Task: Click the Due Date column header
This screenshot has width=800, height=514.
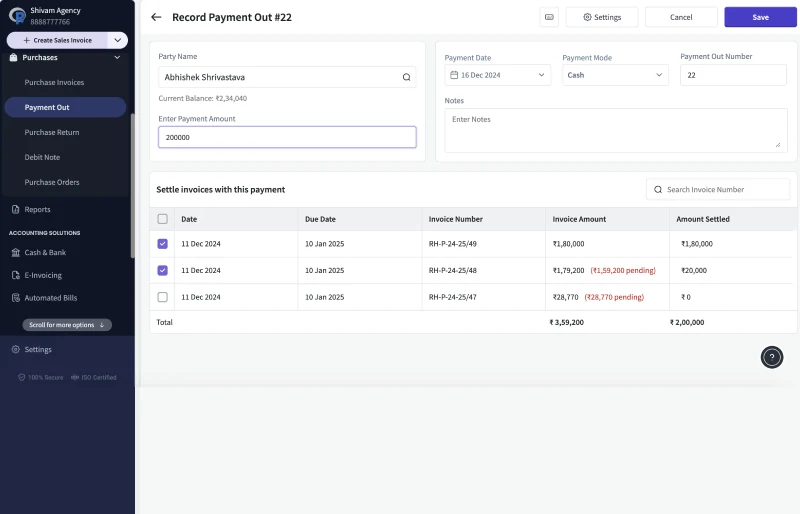Action: click(x=320, y=219)
